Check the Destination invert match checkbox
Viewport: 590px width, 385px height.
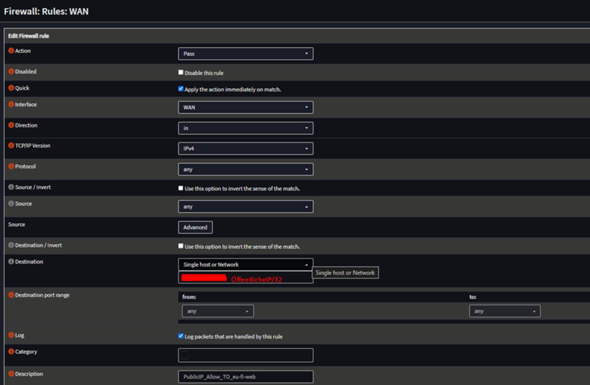click(x=181, y=246)
